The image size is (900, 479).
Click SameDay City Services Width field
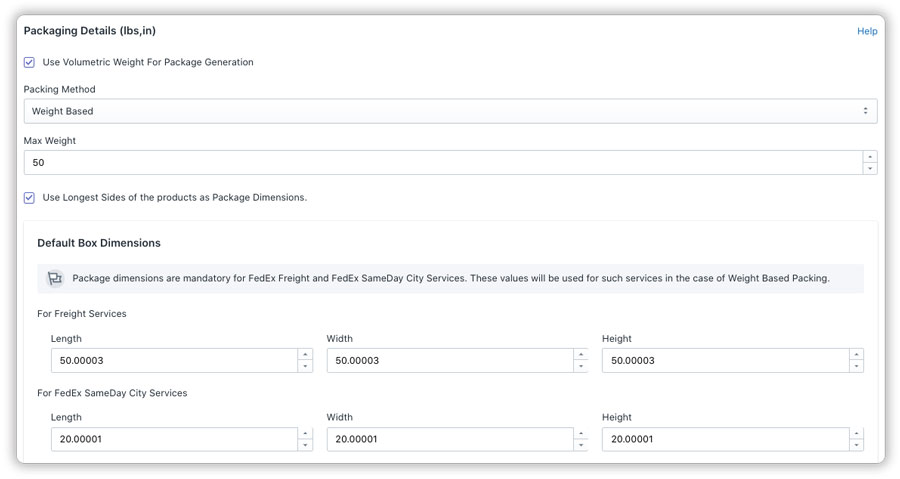coord(450,439)
